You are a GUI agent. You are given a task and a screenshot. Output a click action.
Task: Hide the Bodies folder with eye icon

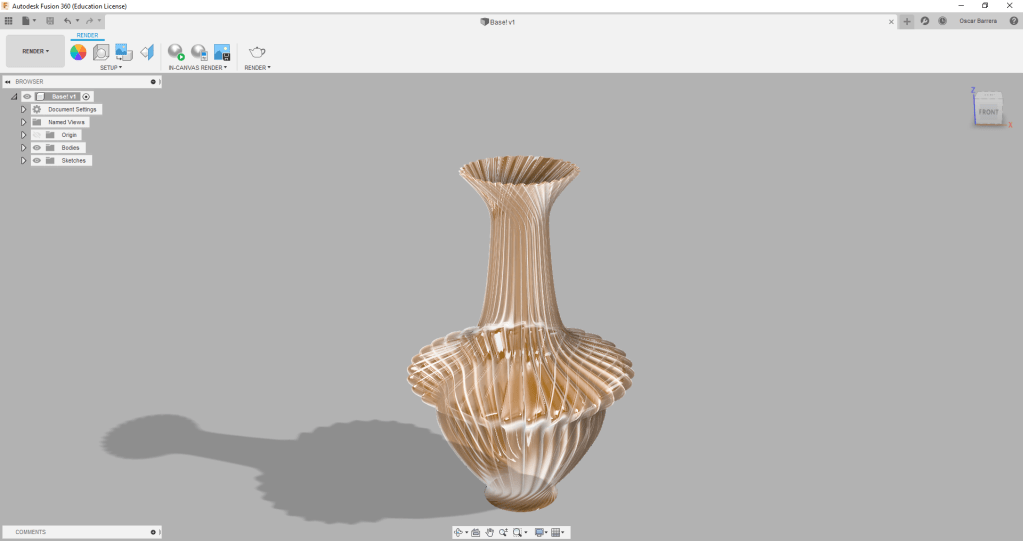[37, 148]
